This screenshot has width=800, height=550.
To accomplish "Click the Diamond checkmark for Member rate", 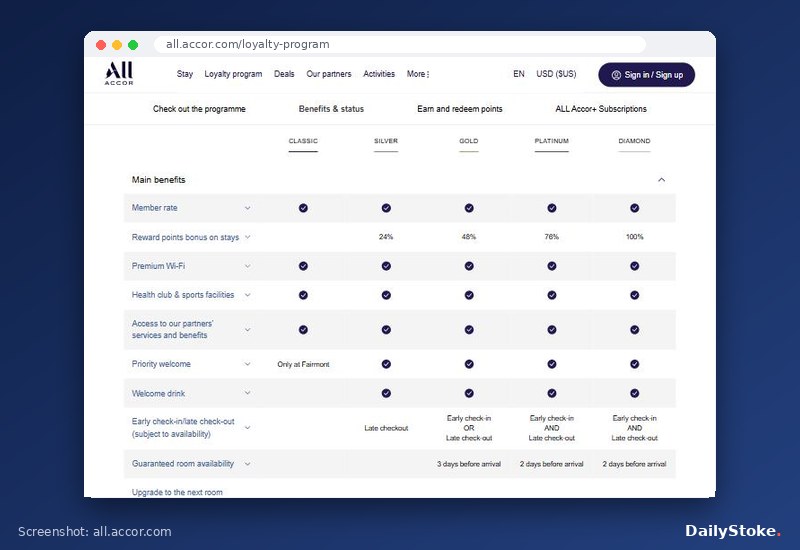I will [634, 208].
